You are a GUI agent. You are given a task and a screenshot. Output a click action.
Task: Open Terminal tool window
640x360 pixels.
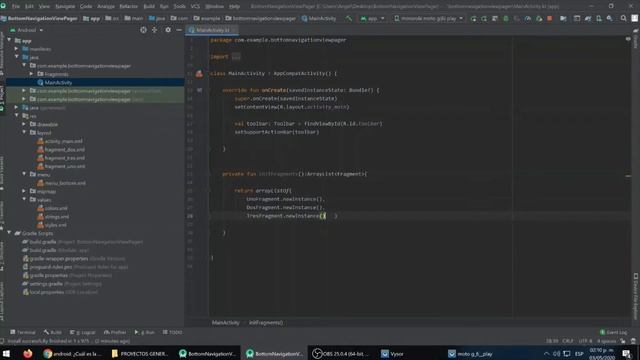pyautogui.click(x=23, y=332)
